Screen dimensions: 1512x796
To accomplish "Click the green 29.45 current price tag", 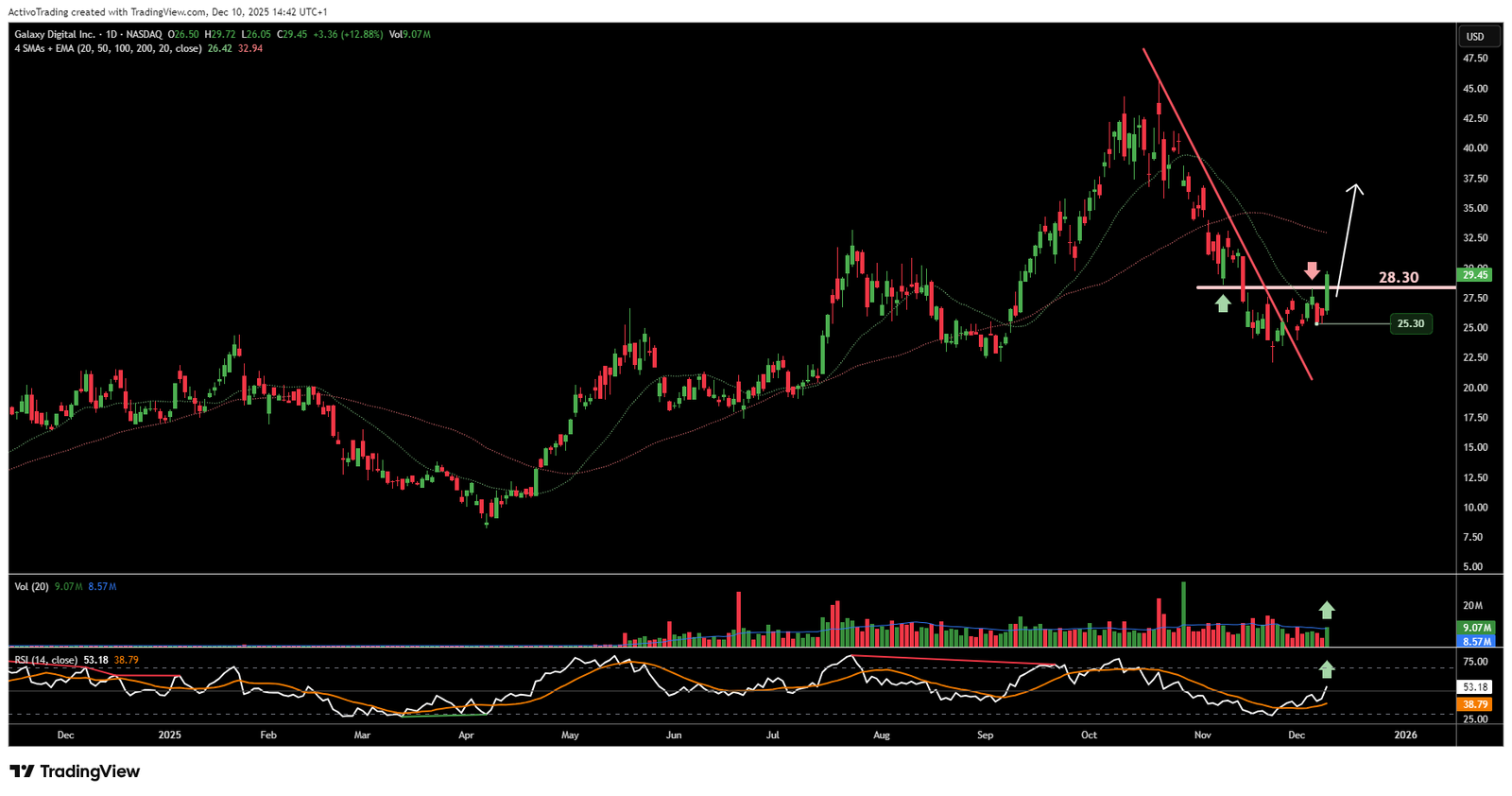I will (1474, 275).
